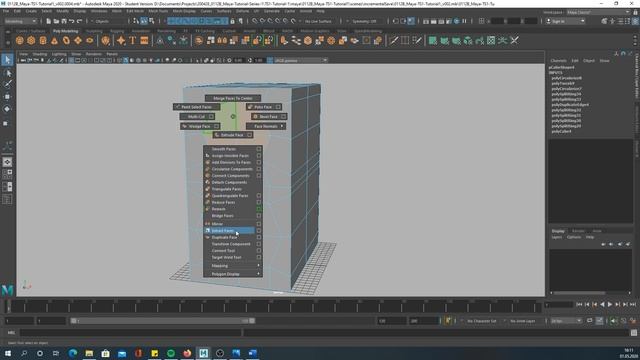Open Extract Faces option box

click(259, 231)
